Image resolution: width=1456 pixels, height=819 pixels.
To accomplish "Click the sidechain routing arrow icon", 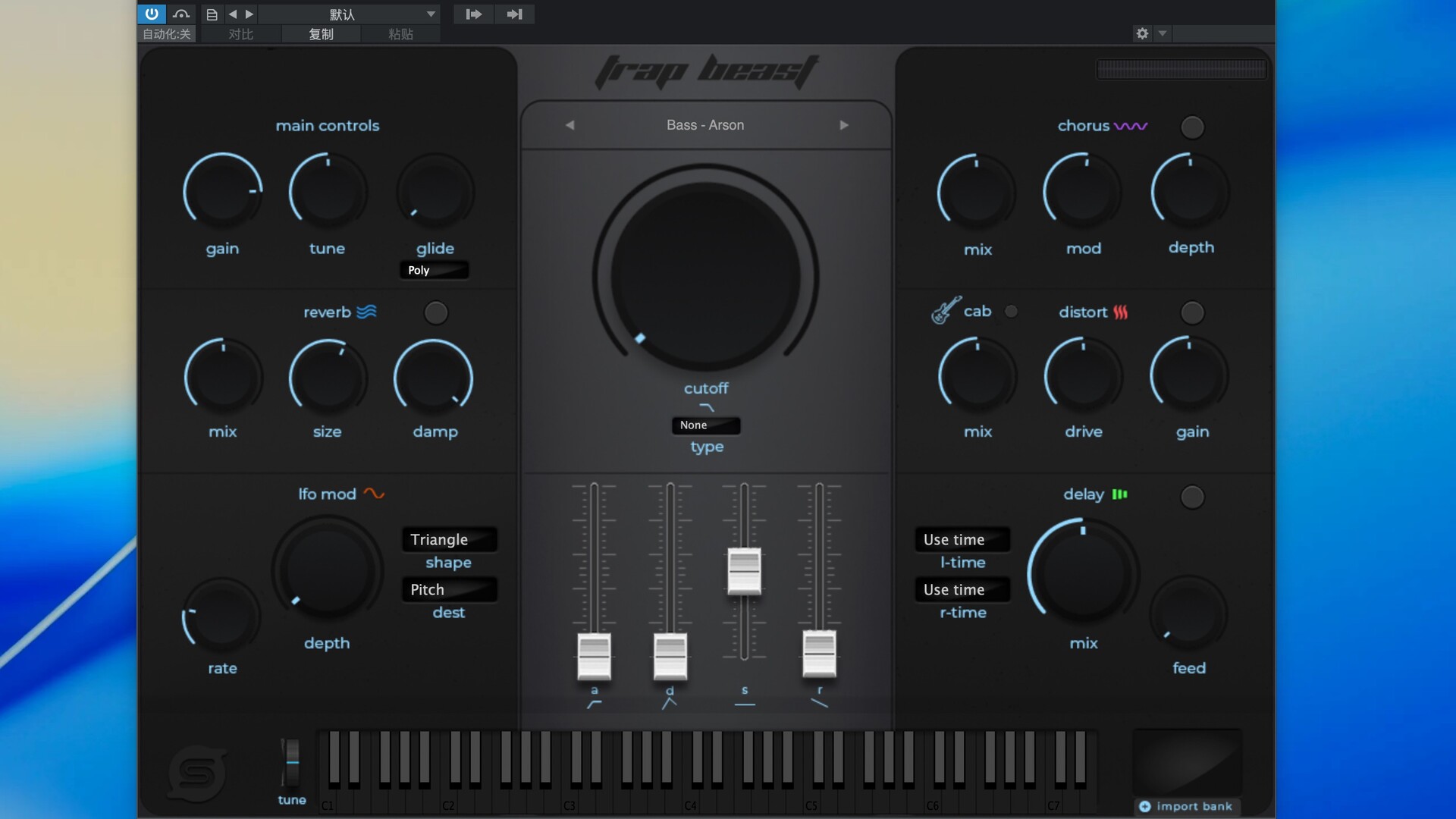I will pos(473,14).
